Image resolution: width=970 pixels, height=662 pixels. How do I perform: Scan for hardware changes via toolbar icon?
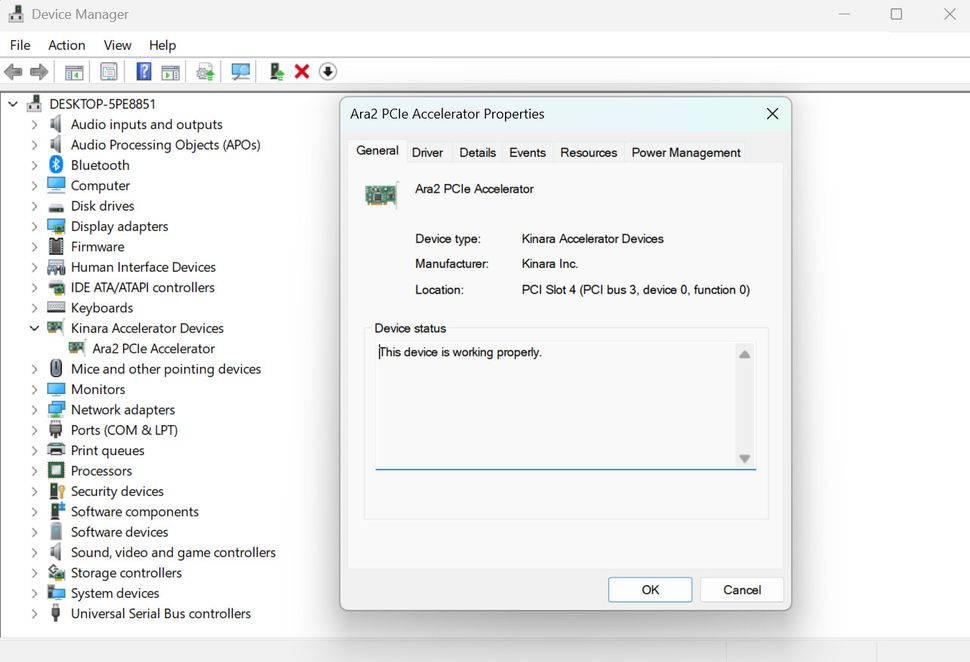click(x=240, y=71)
